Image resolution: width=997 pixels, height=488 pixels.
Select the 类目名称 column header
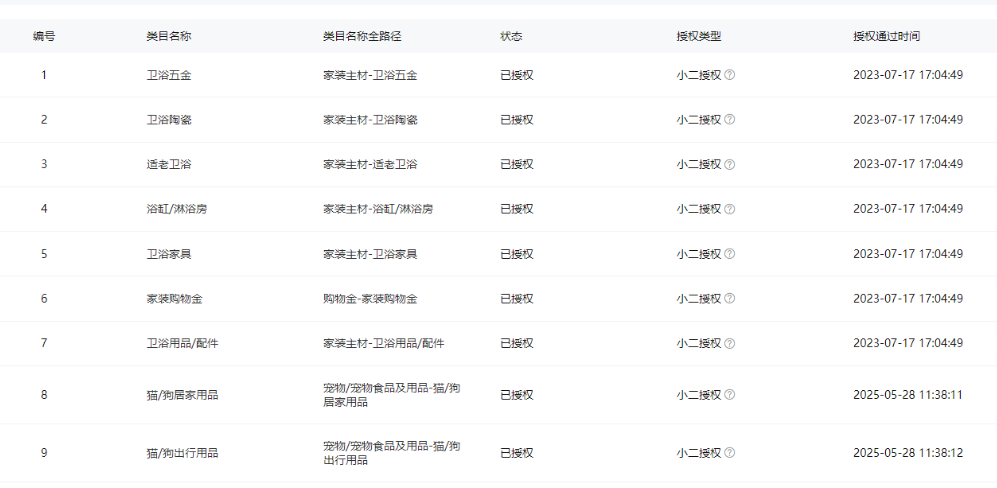[168, 36]
